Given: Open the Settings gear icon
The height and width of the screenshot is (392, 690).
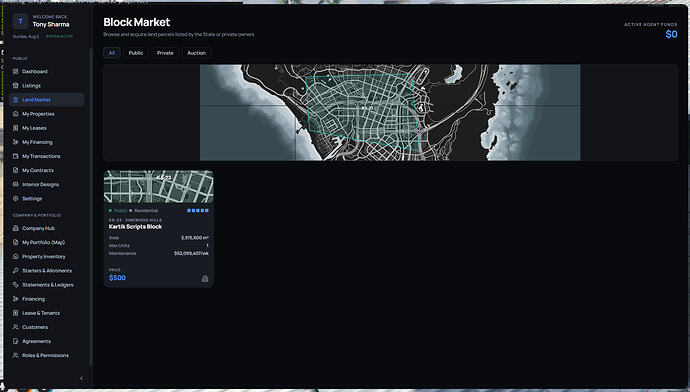Looking at the screenshot, I should [x=16, y=198].
